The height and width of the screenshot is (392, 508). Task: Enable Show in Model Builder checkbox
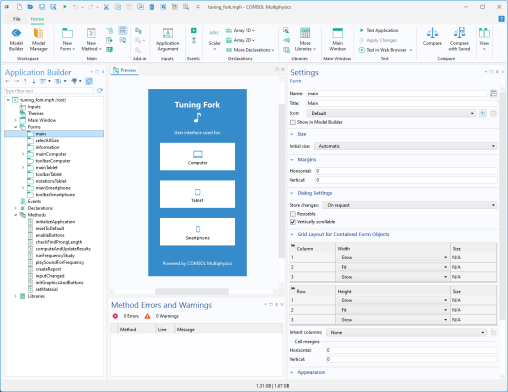293,122
